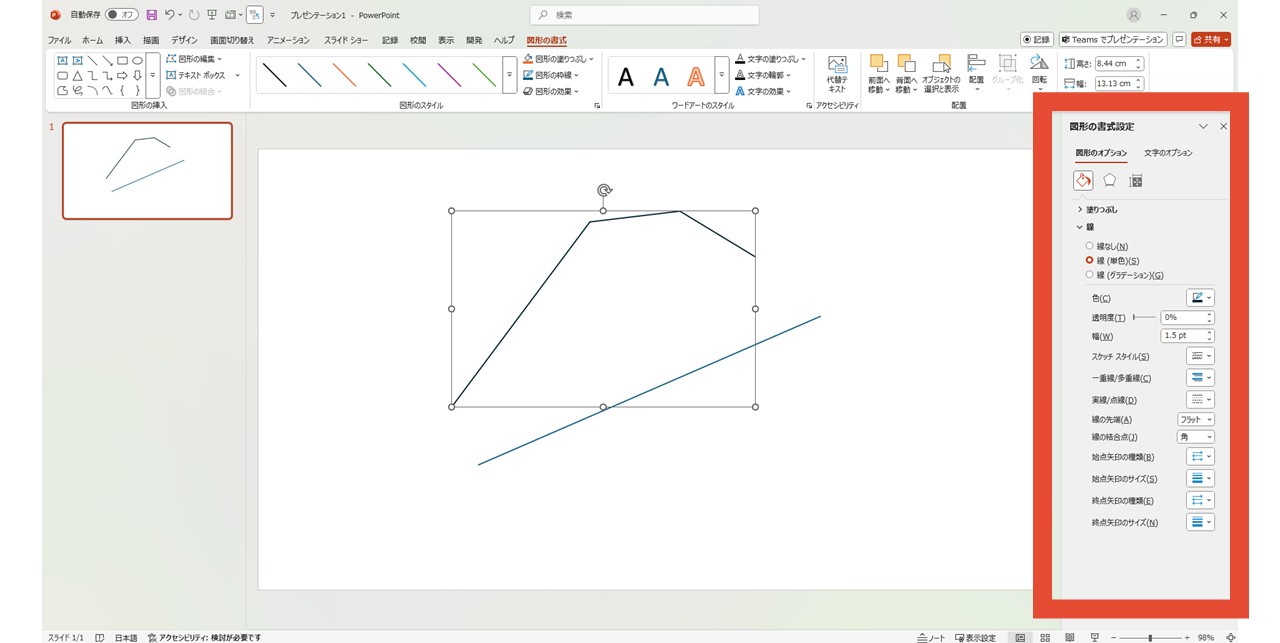Screen dimensions: 1280x643
Task: Select the 線 (グラデーション) radio button
Action: (1090, 275)
